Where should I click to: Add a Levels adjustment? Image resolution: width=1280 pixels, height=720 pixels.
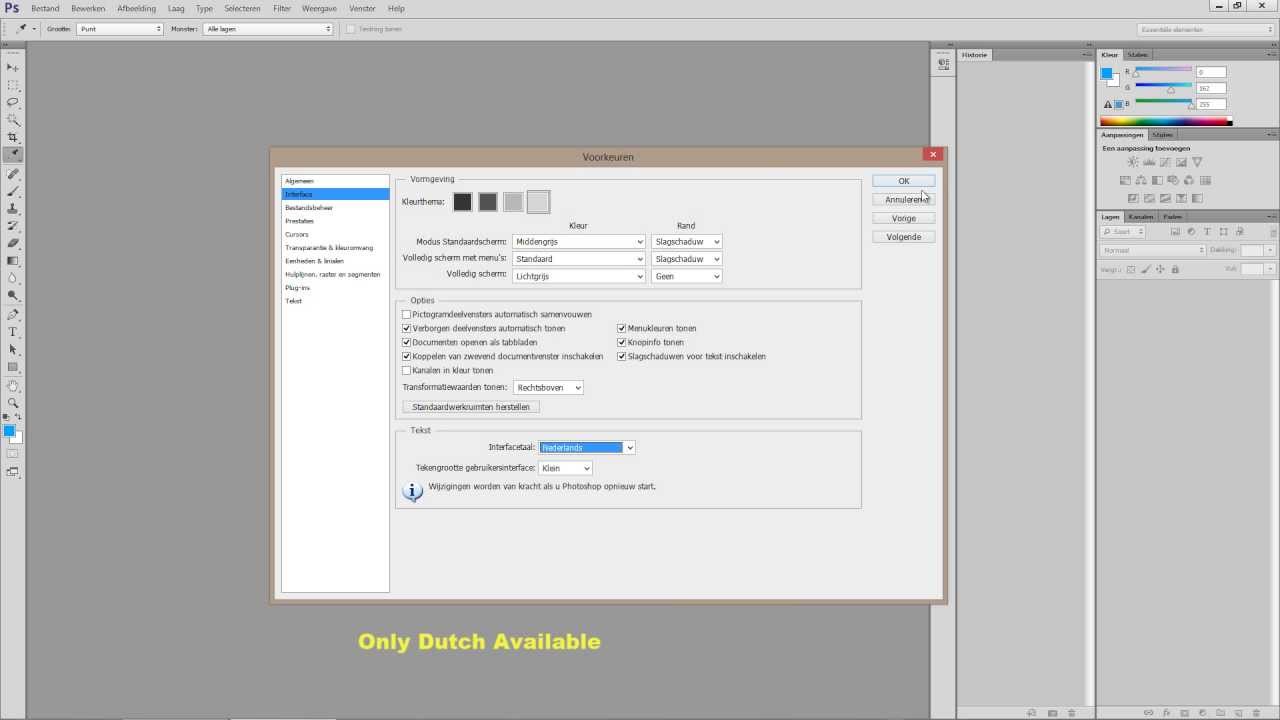click(x=1149, y=162)
